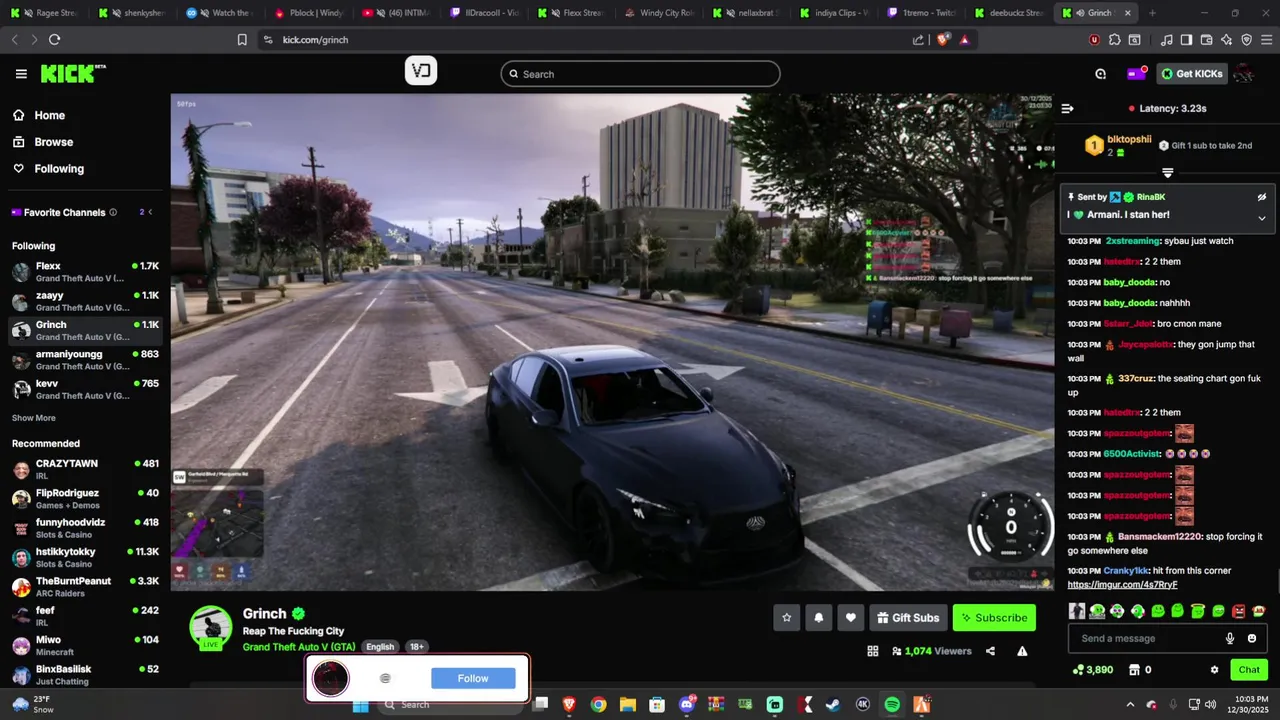Insert the first emote in quick bar
Image resolution: width=1280 pixels, height=720 pixels.
coord(1077,611)
